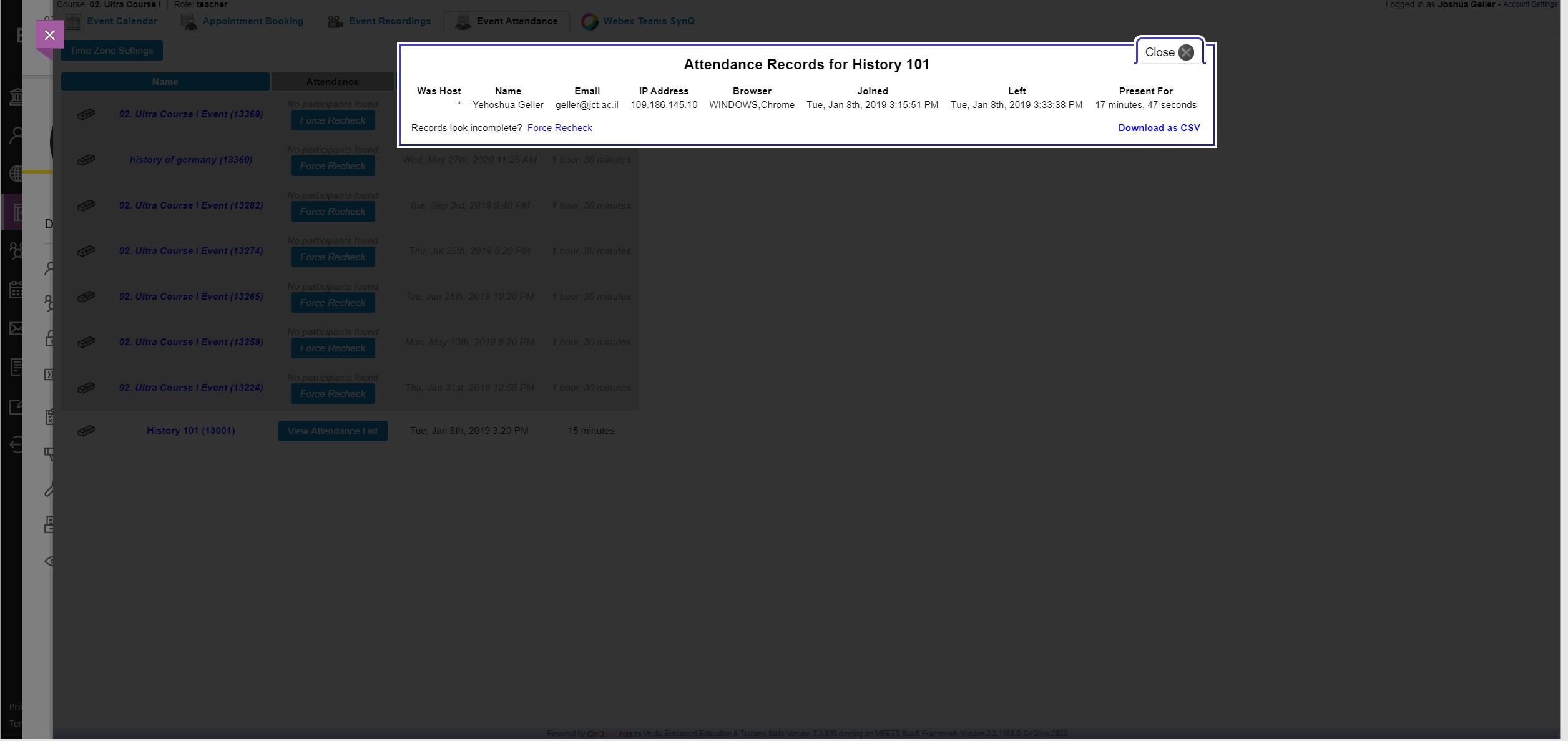The width and height of the screenshot is (1568, 741).
Task: Open Account Settings link
Action: 1529,4
